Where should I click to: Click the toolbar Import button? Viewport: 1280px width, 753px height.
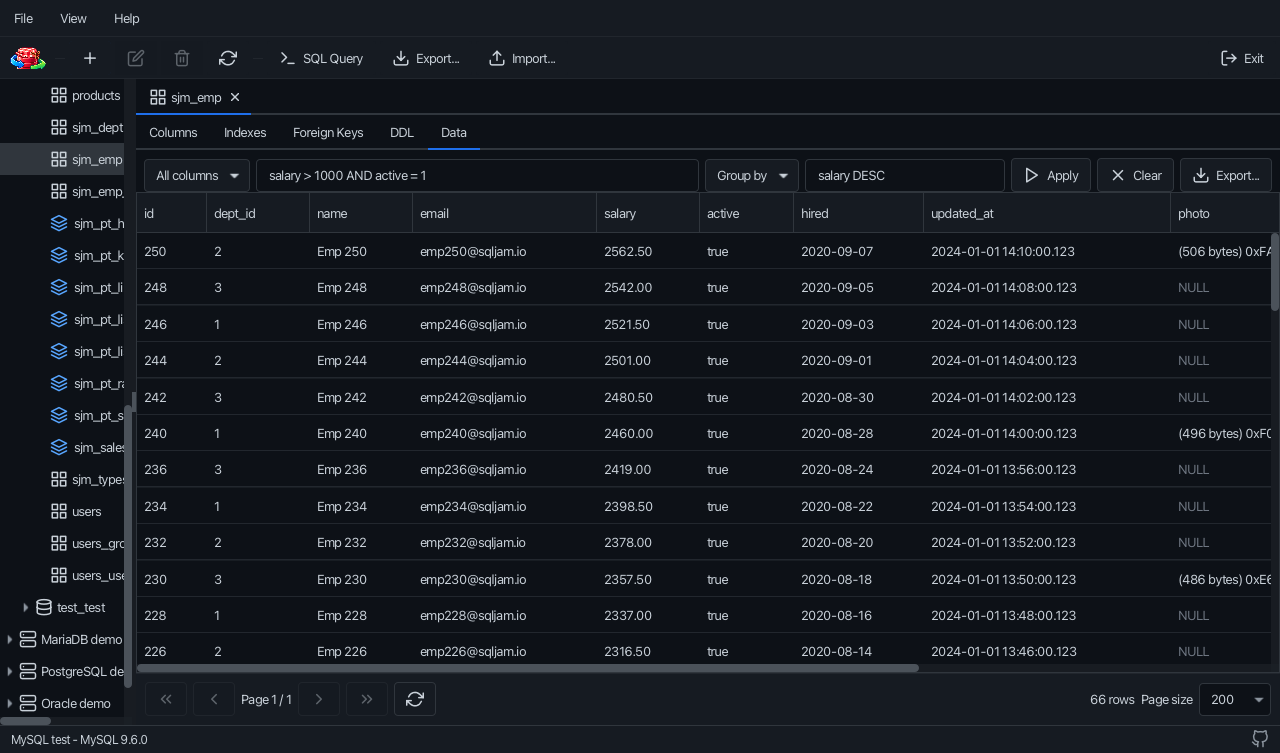[x=522, y=59]
